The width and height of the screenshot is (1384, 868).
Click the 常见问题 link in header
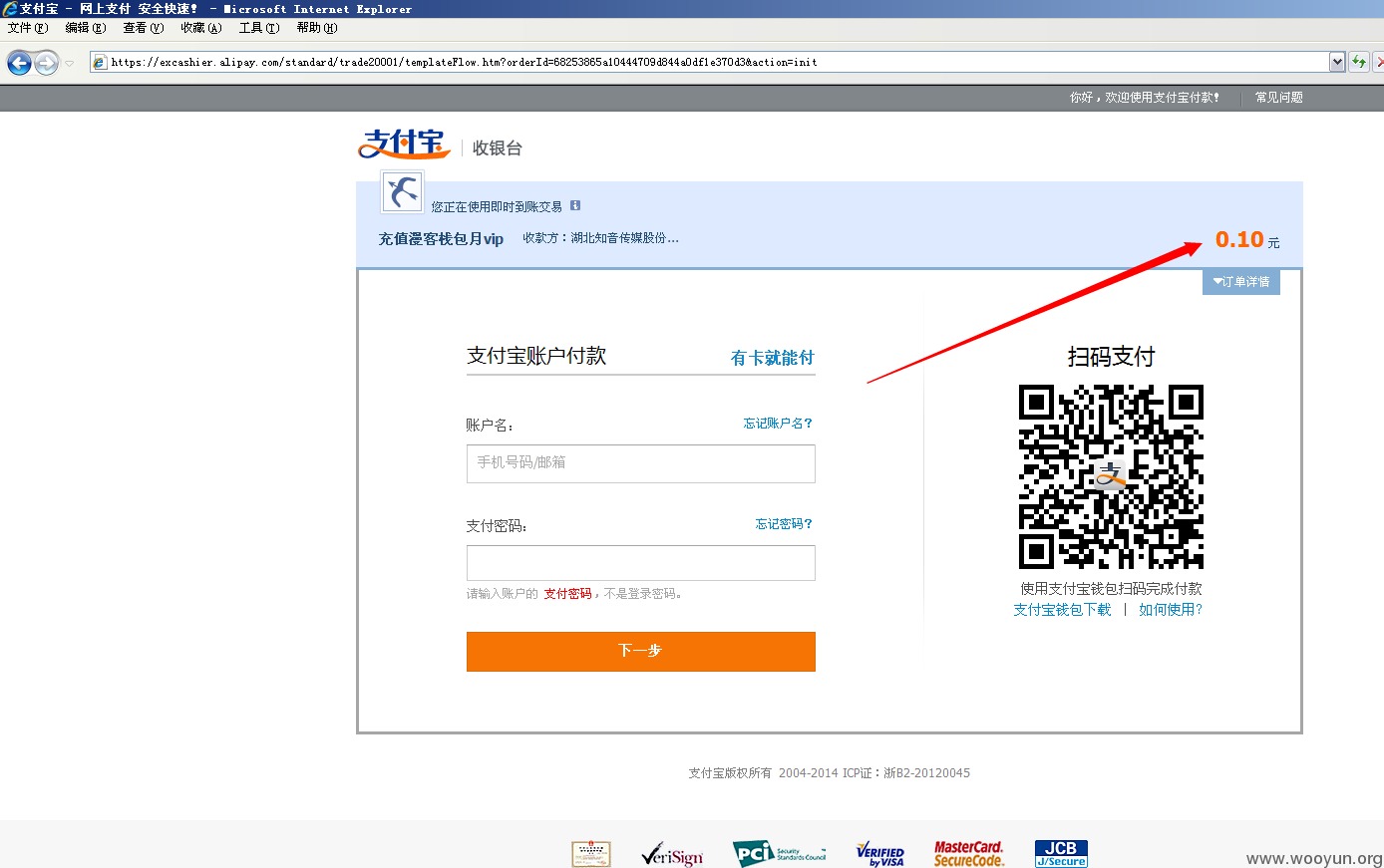[x=1279, y=98]
